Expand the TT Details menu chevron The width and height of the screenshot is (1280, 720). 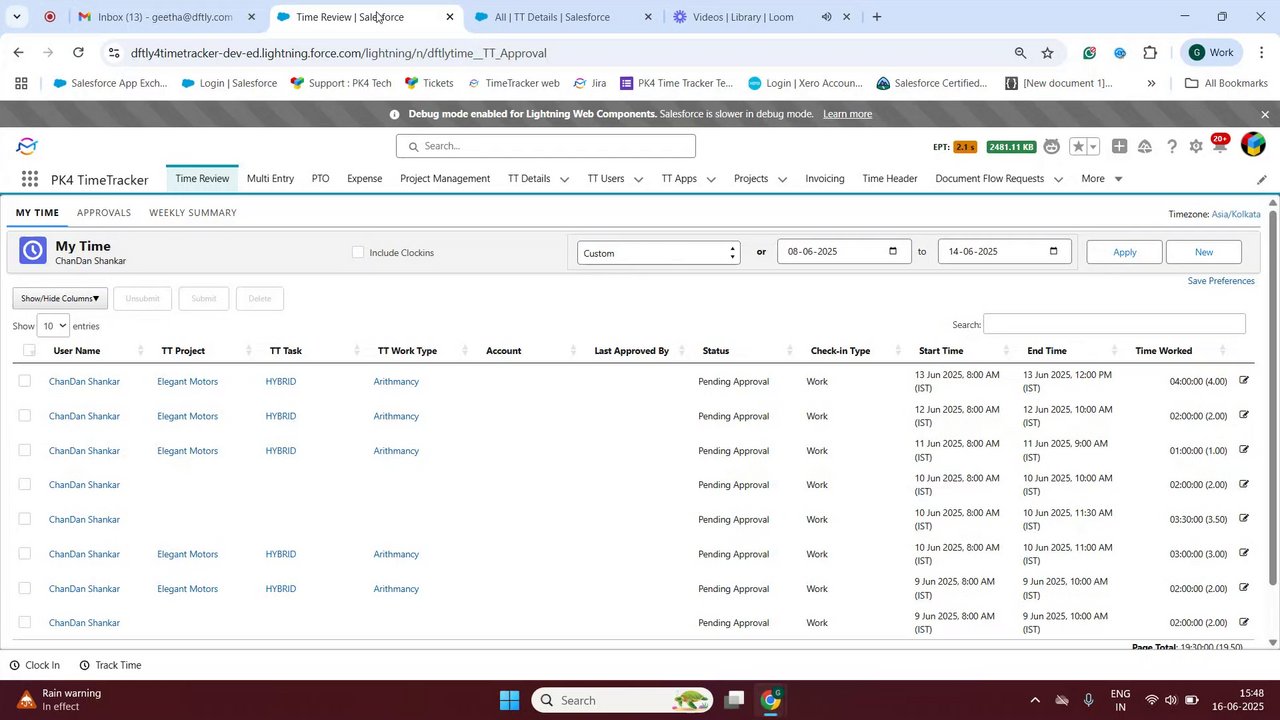click(564, 180)
